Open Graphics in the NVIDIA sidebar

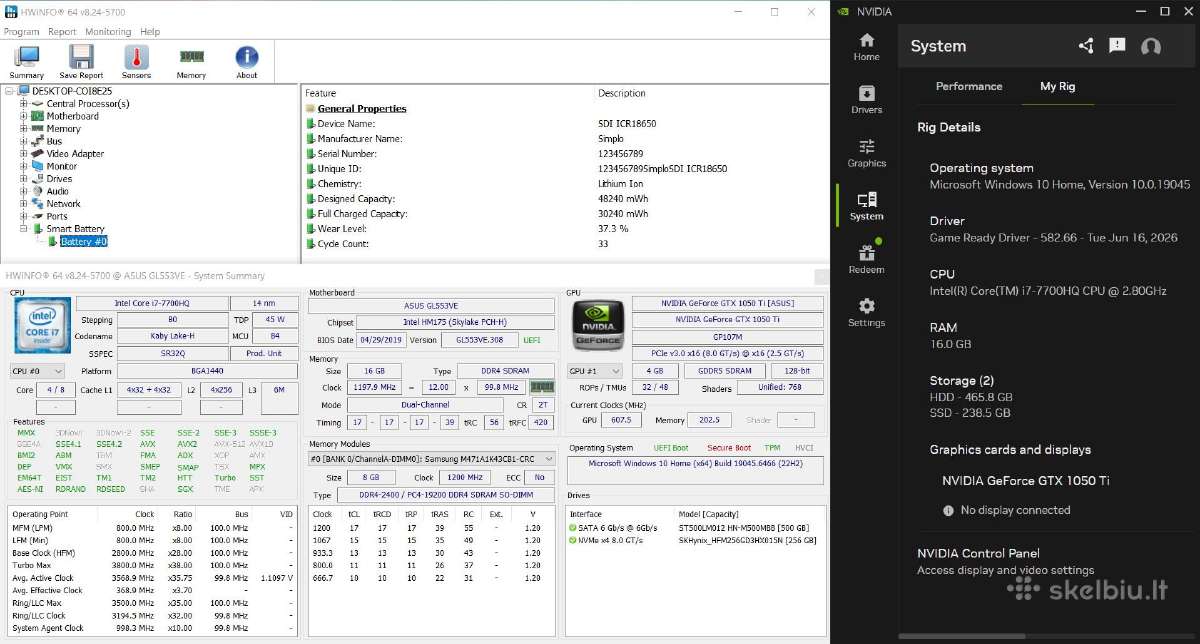[866, 152]
